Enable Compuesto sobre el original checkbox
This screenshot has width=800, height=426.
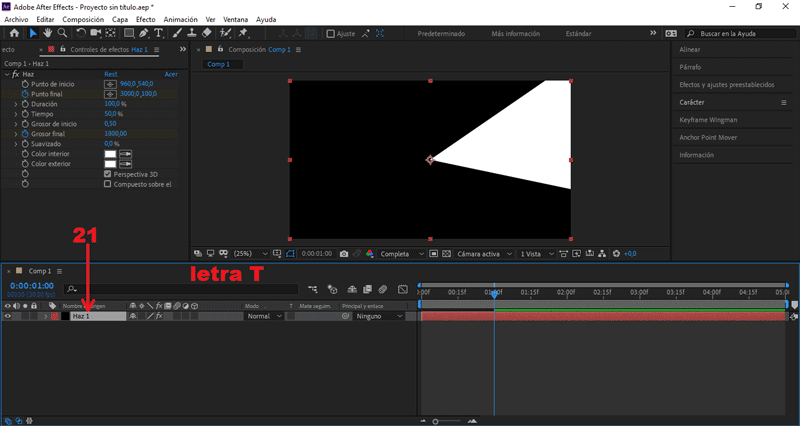[108, 184]
